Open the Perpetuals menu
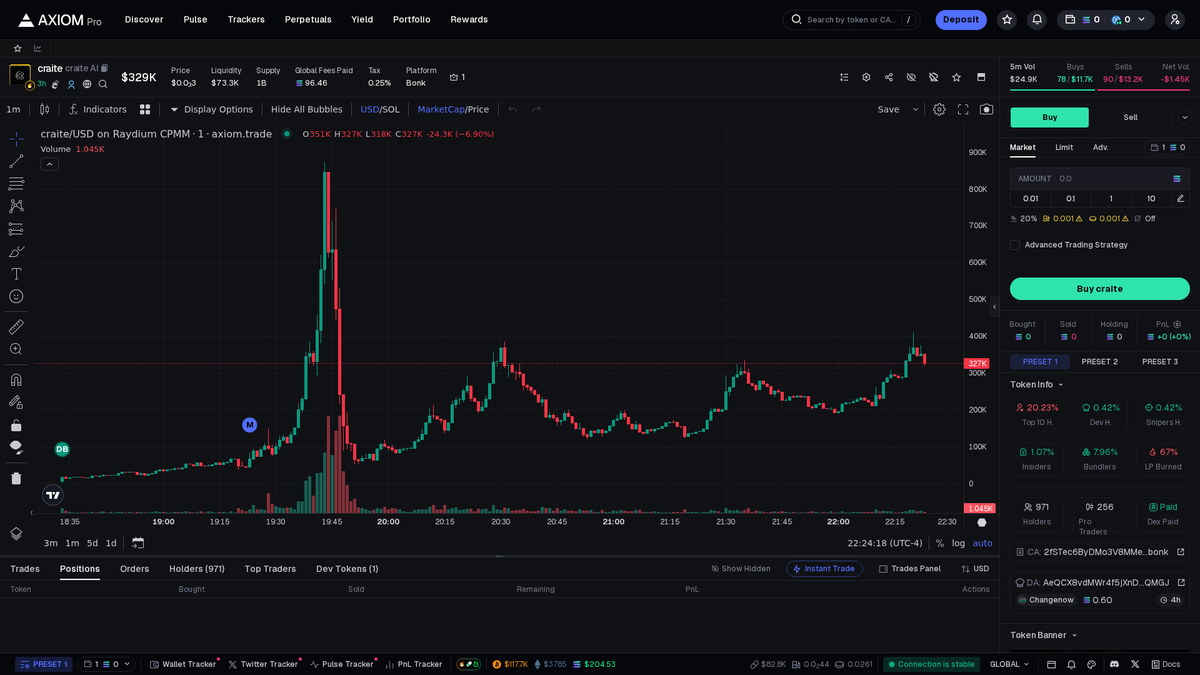Image resolution: width=1200 pixels, height=675 pixels. point(308,19)
